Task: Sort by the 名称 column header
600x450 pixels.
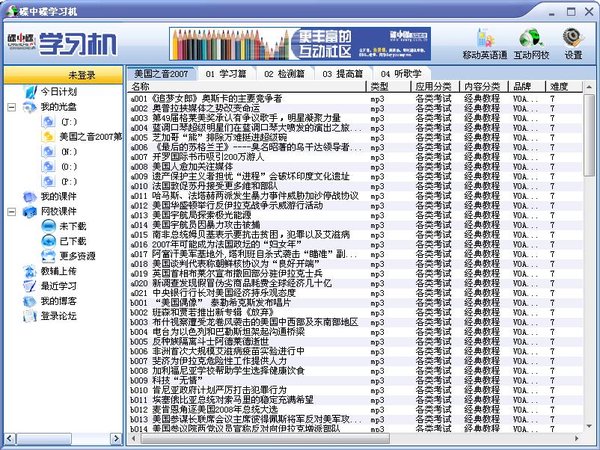Action: [x=247, y=86]
